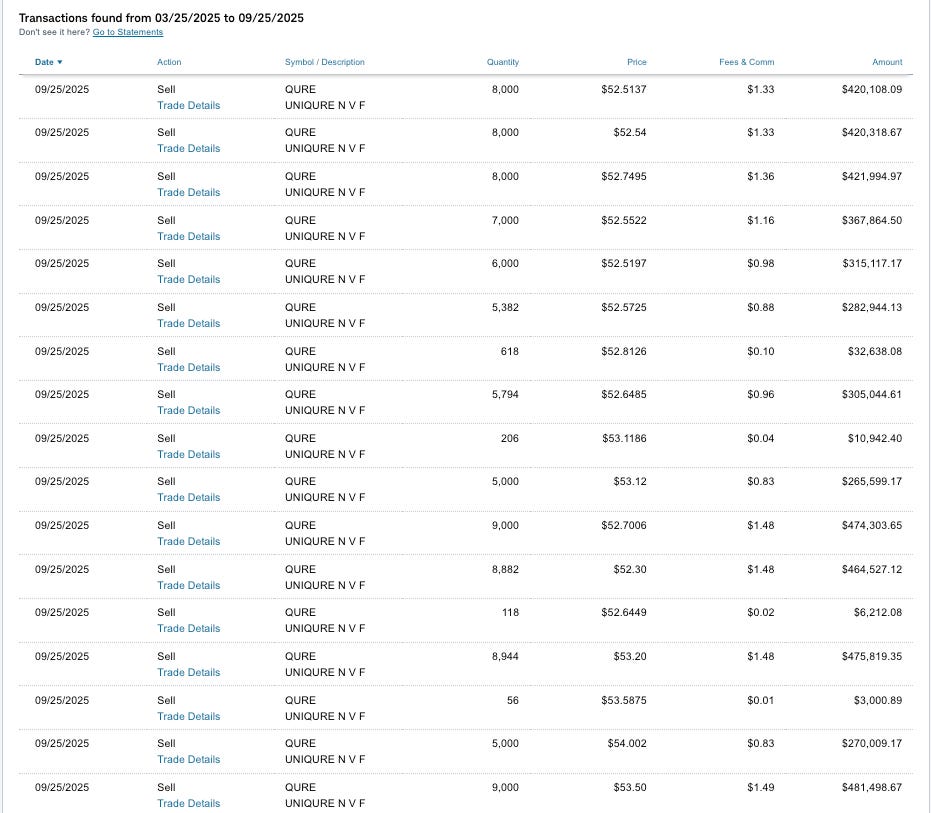931x813 pixels.
Task: Select the fee $1.36
Action: 761,176
